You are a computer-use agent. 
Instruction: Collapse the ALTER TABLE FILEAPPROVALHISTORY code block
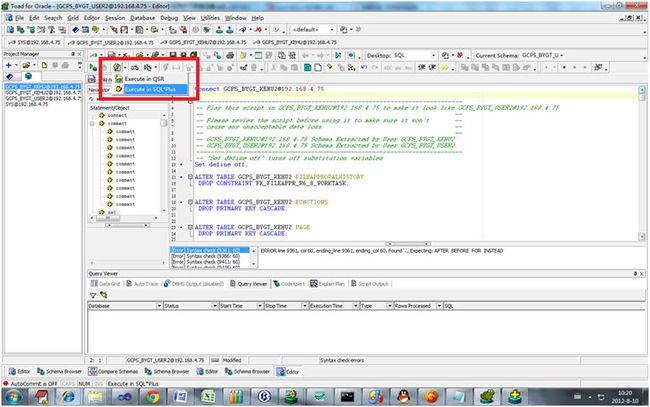[190, 177]
